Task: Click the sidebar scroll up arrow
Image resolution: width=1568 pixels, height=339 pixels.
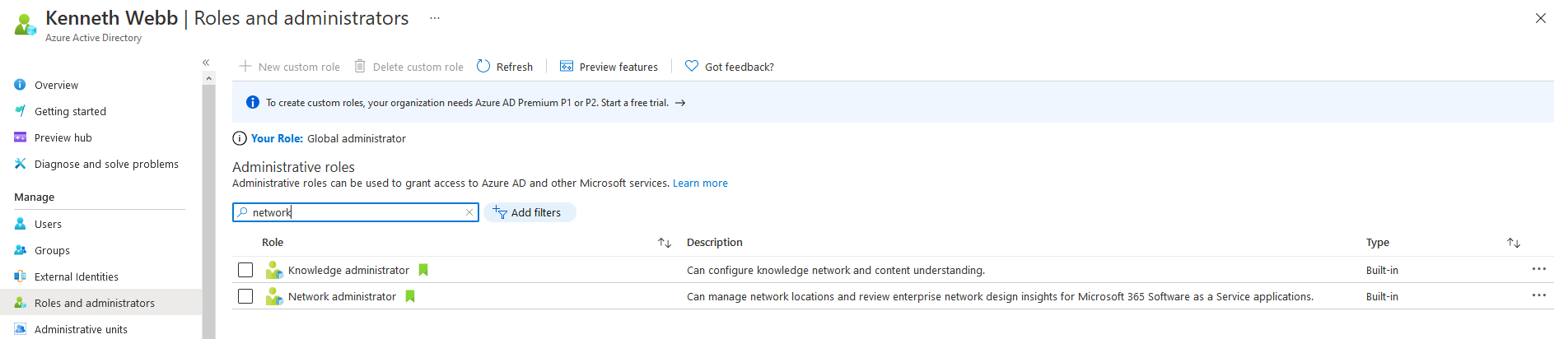Action: pyautogui.click(x=209, y=78)
